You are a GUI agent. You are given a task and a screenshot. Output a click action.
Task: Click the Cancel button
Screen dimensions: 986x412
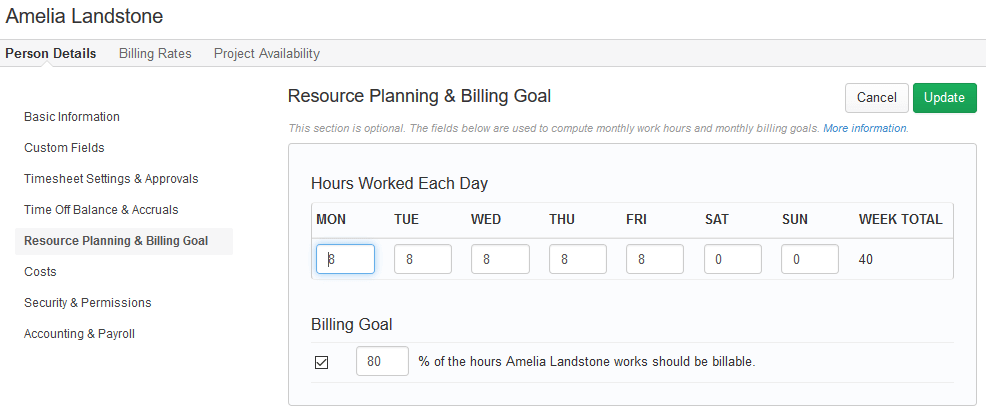click(x=877, y=98)
